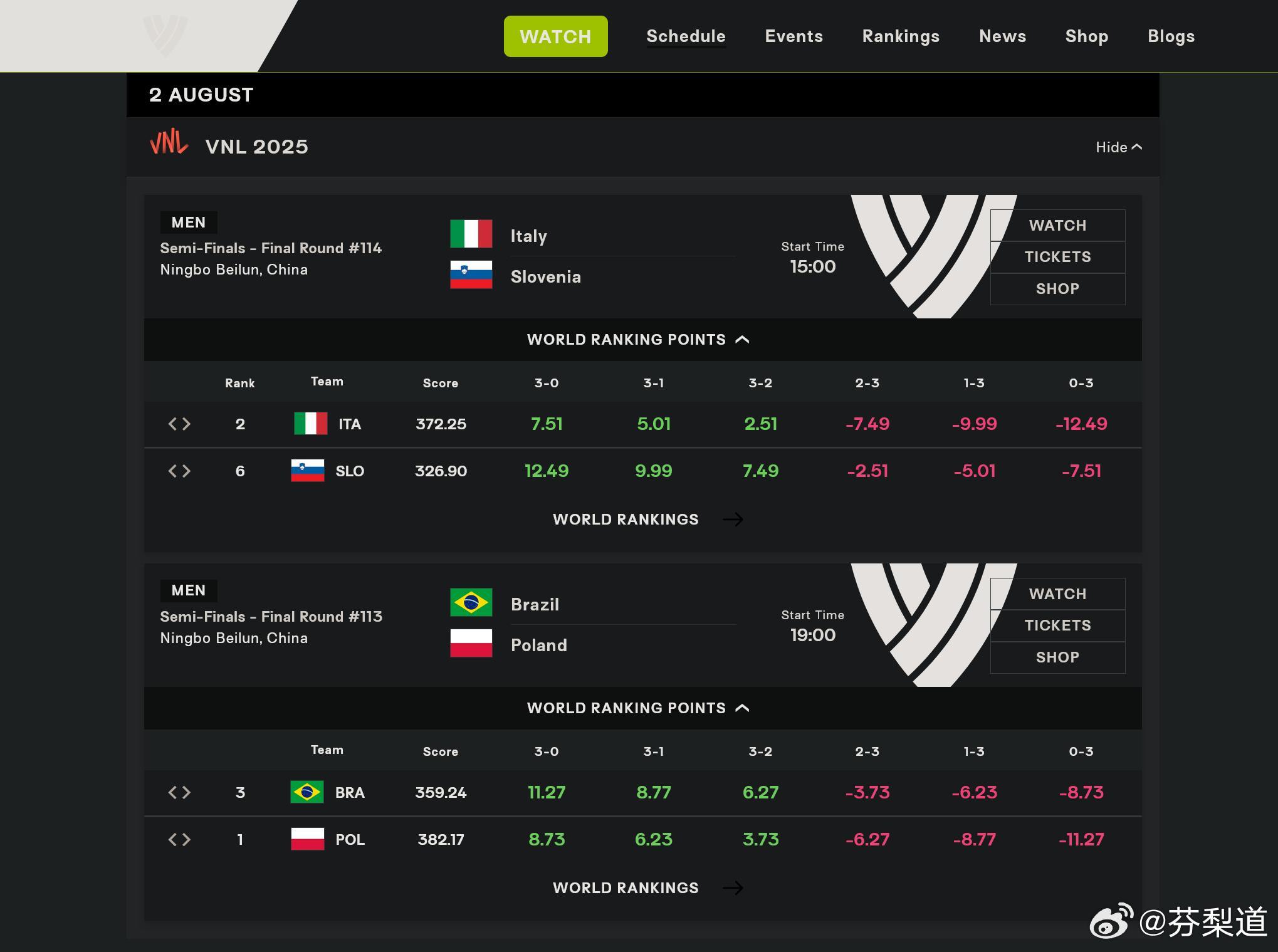The image size is (1278, 952).
Task: Click the ITA flag in ranking table
Action: pos(311,424)
